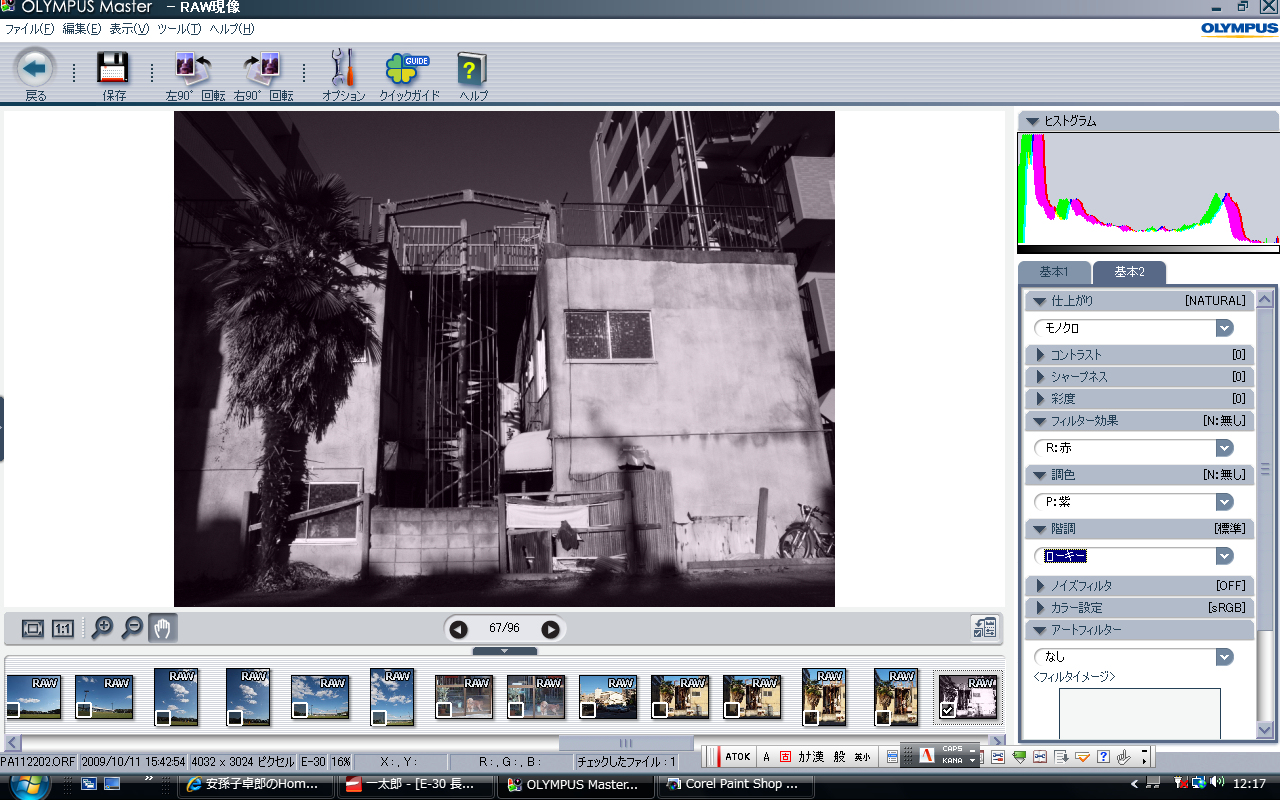Click the OLYMPUS Master taskbar button
The width and height of the screenshot is (1280, 800).
(x=575, y=784)
